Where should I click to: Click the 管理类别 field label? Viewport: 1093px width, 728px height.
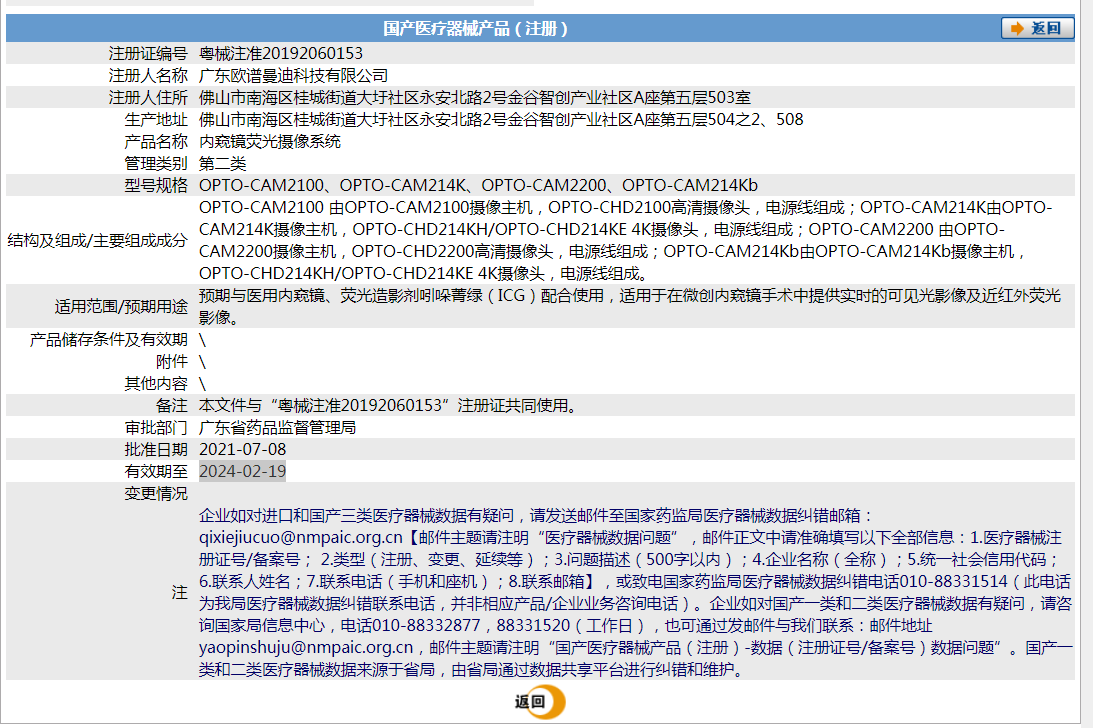pyautogui.click(x=156, y=163)
